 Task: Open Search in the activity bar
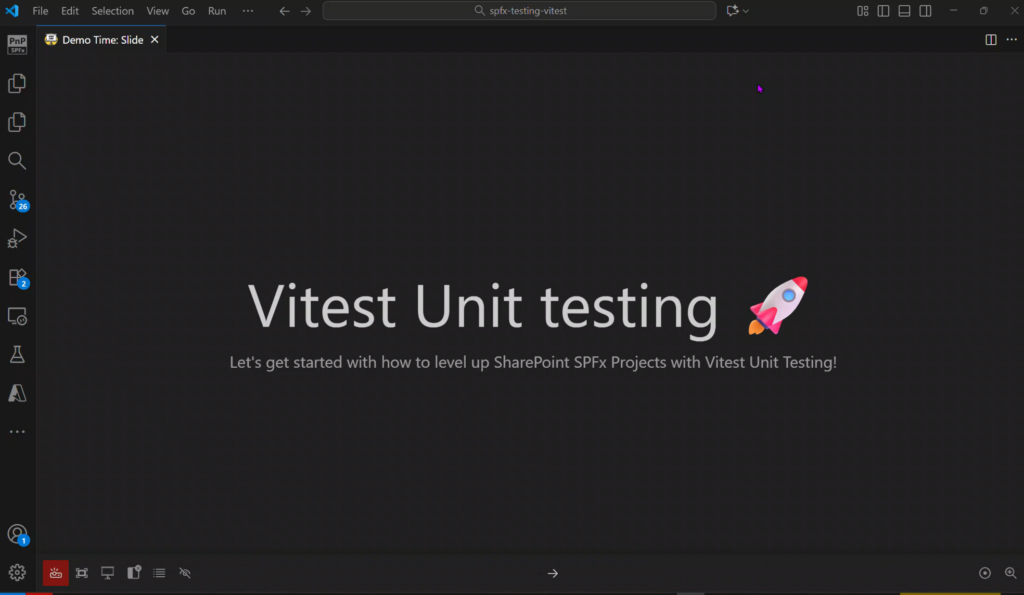17,161
